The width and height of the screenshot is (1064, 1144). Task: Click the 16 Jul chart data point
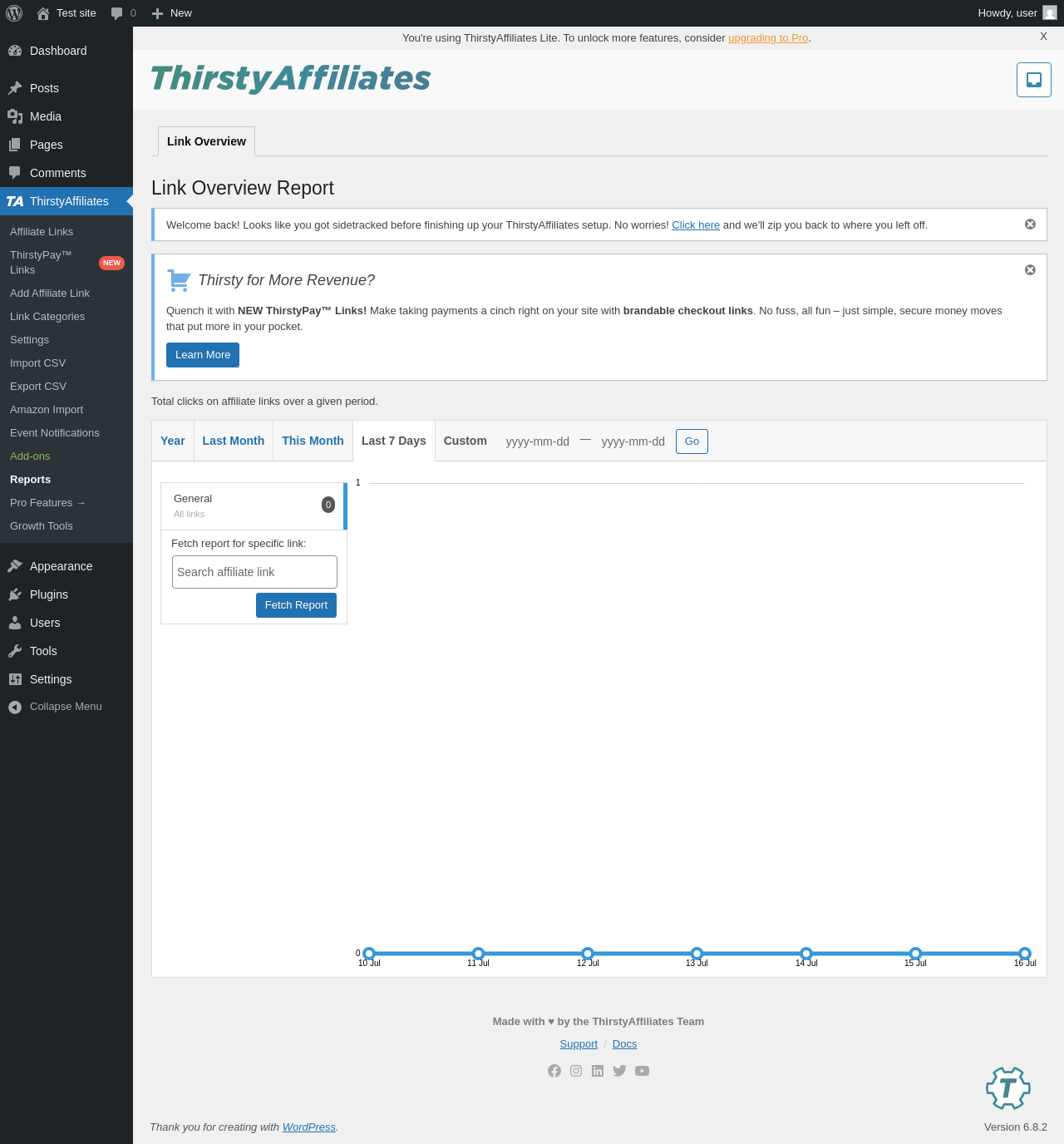(1025, 954)
